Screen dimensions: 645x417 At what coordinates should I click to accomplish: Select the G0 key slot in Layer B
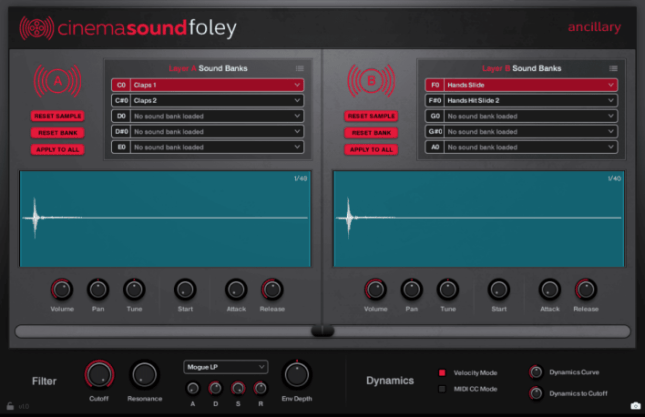click(435, 116)
